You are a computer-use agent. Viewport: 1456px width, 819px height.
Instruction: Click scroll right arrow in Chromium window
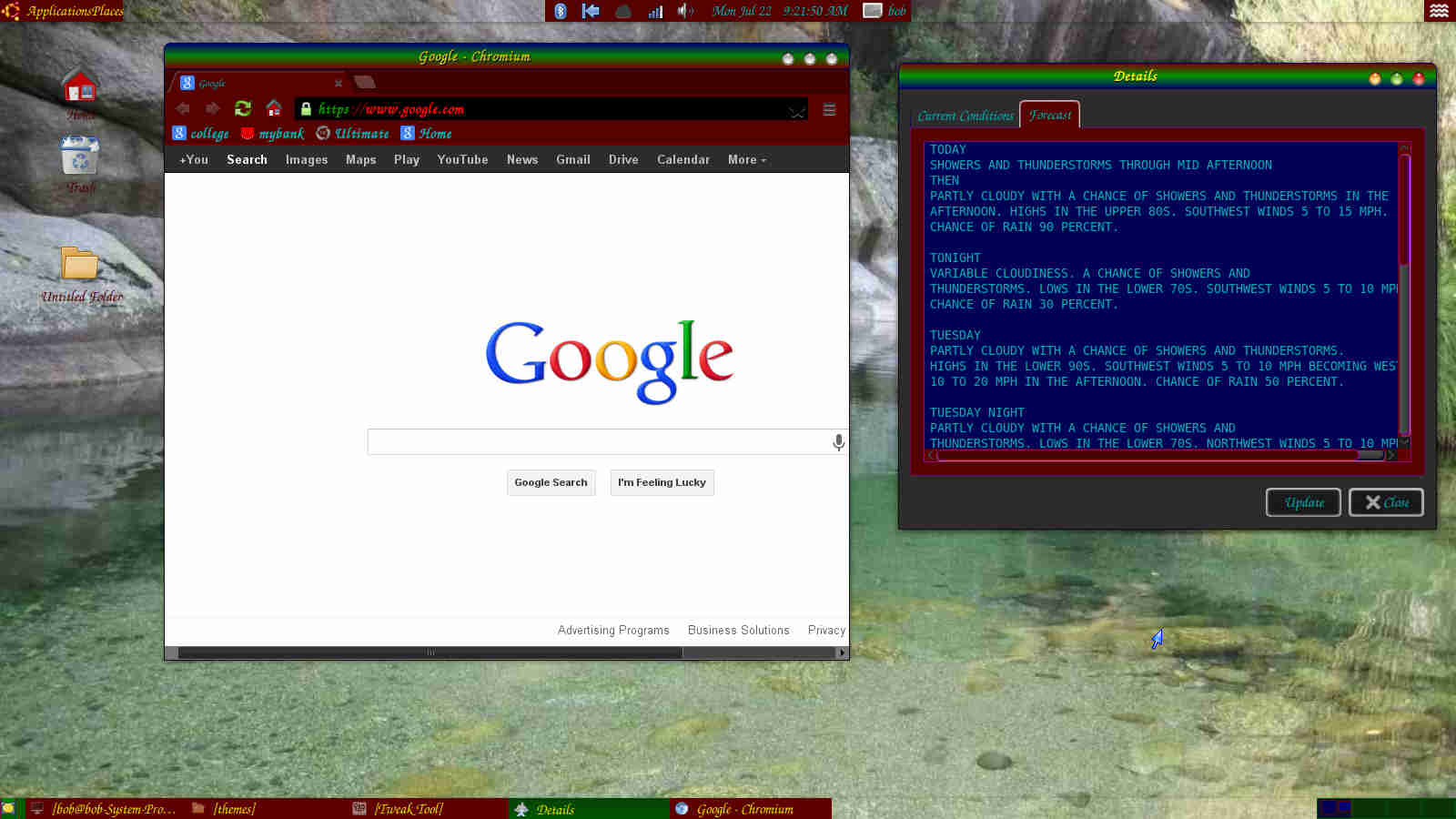(x=842, y=652)
